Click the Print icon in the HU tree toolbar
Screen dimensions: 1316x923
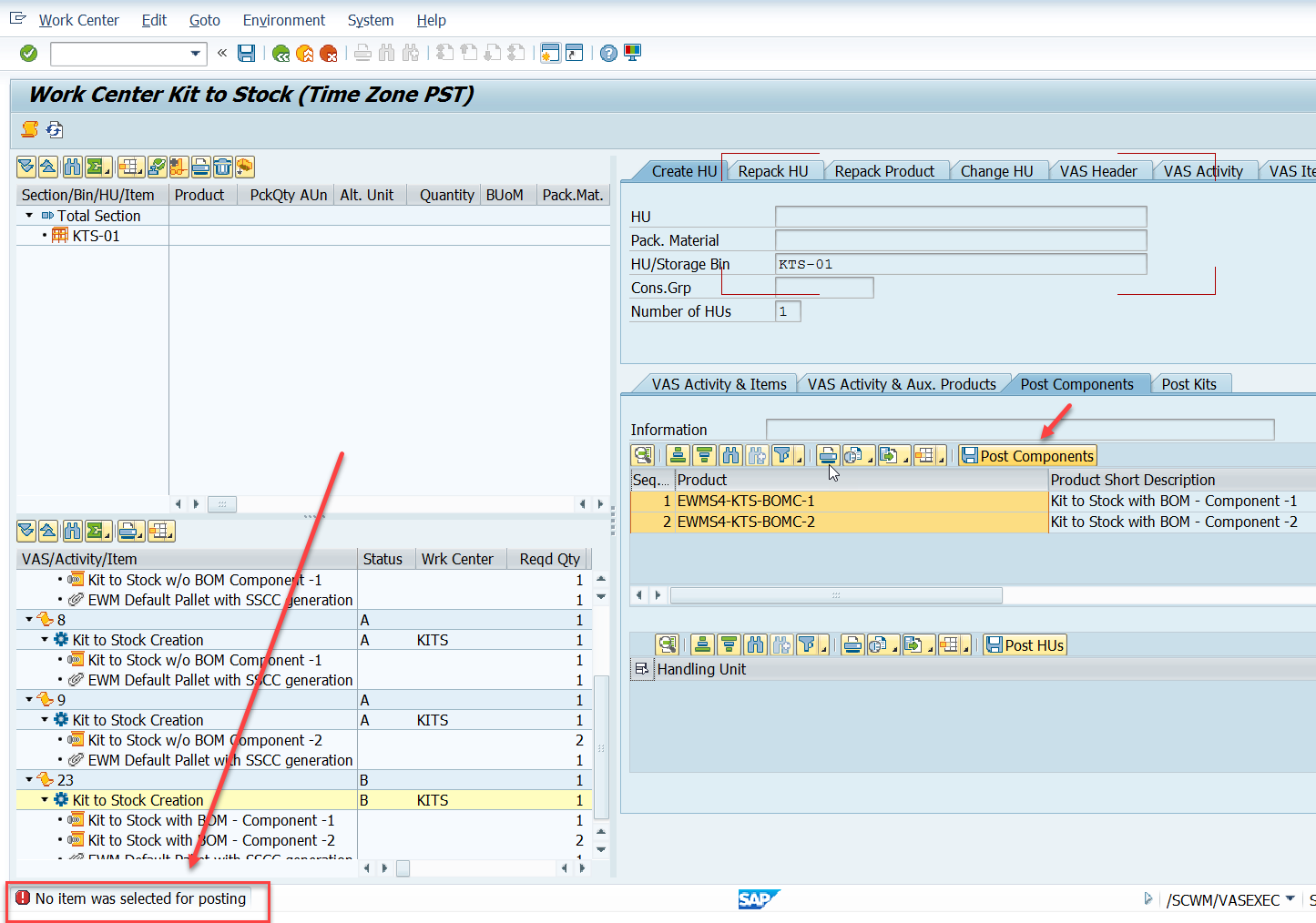(200, 167)
